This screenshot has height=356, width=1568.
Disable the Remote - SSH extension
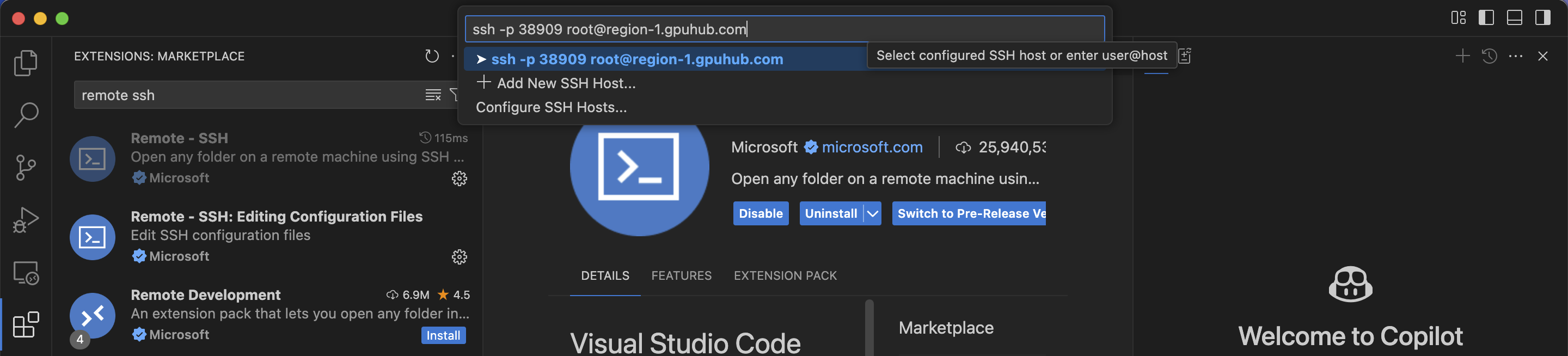pos(760,213)
